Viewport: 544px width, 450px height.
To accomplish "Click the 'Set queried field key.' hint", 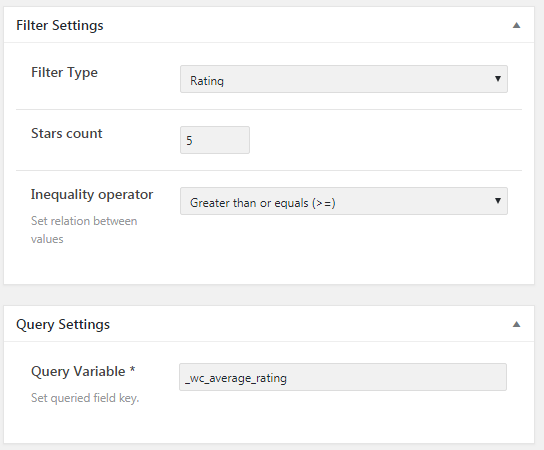I will point(85,398).
